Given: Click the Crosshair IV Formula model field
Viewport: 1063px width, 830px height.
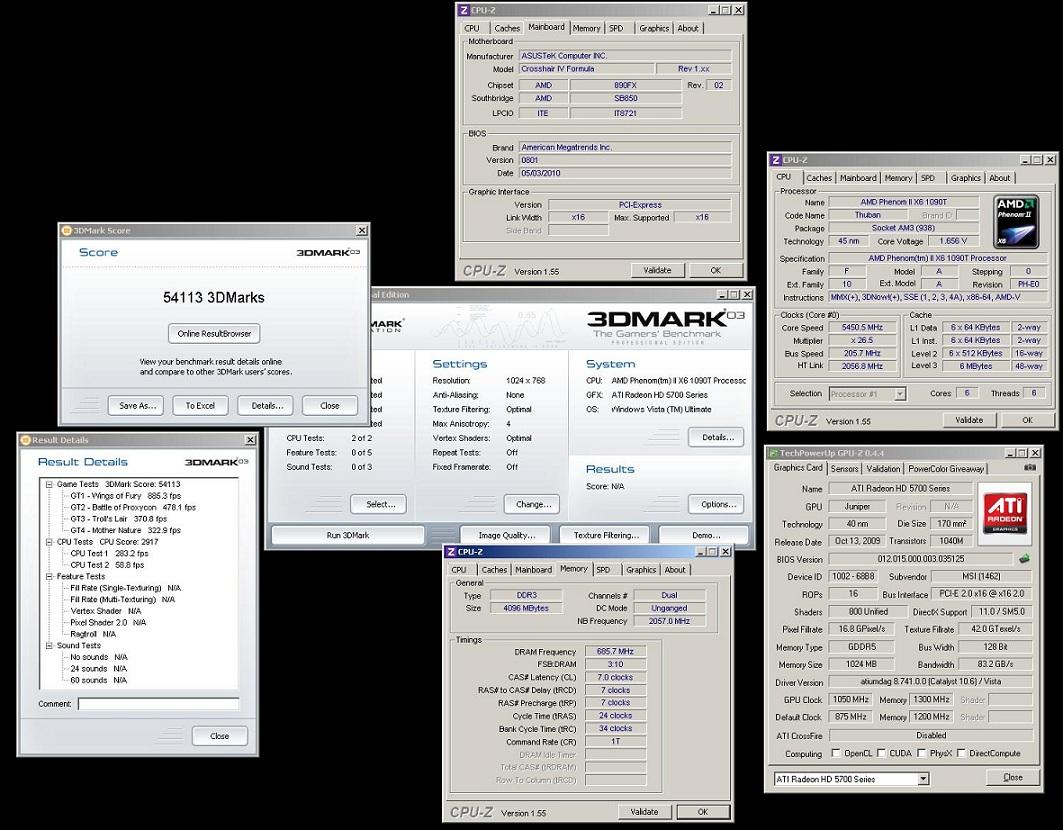Looking at the screenshot, I should [586, 68].
